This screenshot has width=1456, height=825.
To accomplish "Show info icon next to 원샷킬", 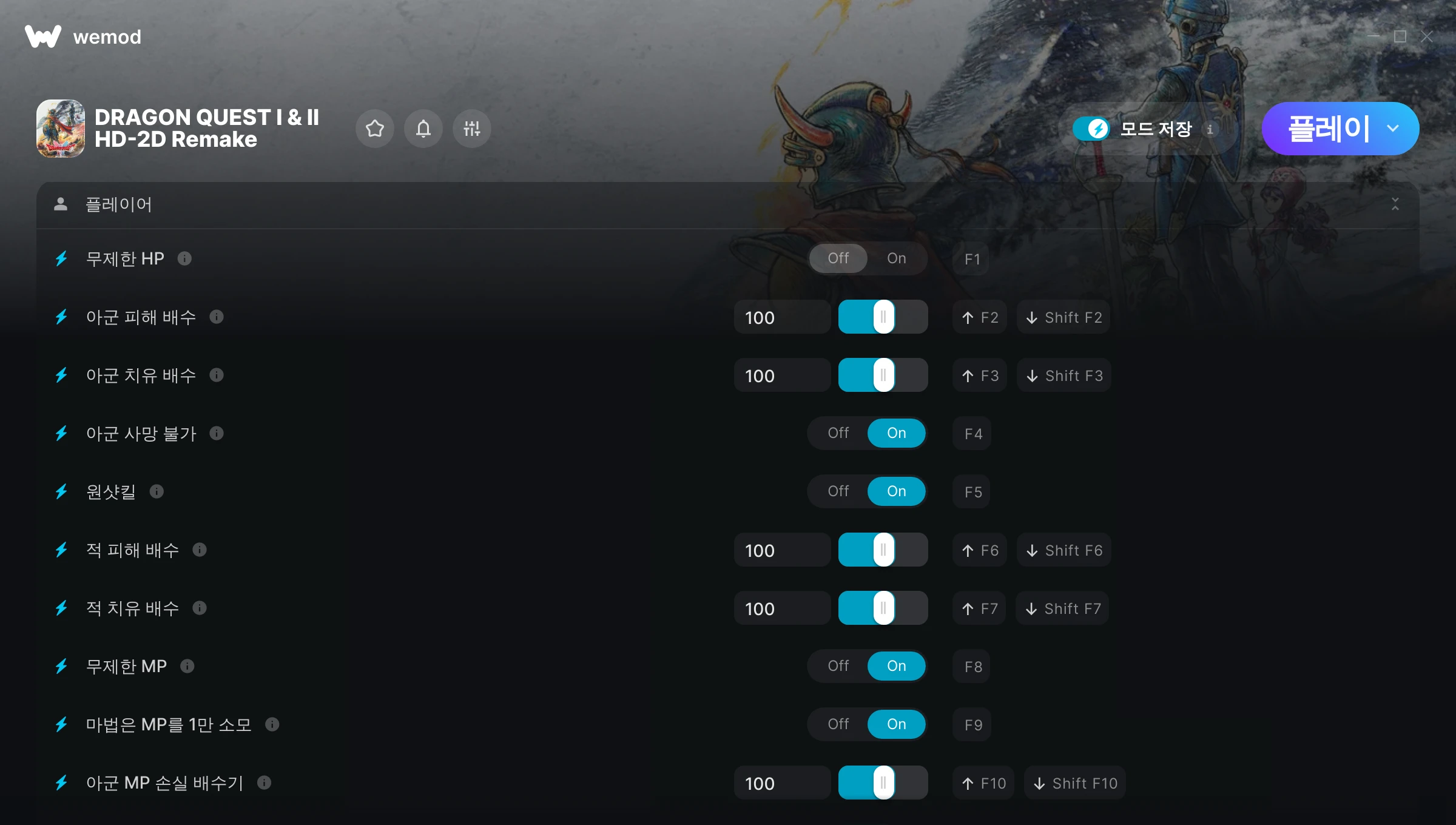I will pos(157,491).
